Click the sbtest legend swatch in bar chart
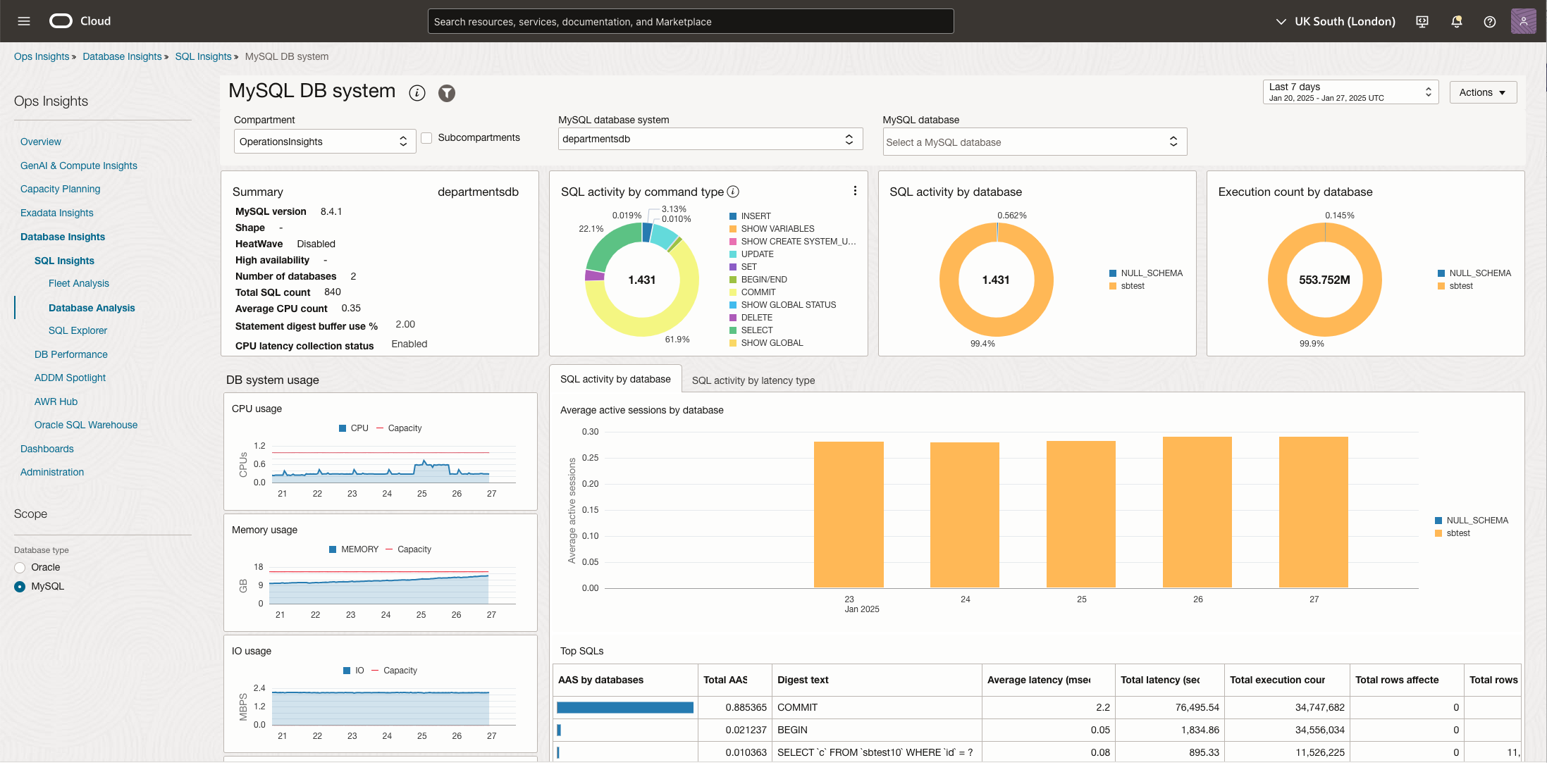Image resolution: width=1547 pixels, height=784 pixels. tap(1438, 533)
